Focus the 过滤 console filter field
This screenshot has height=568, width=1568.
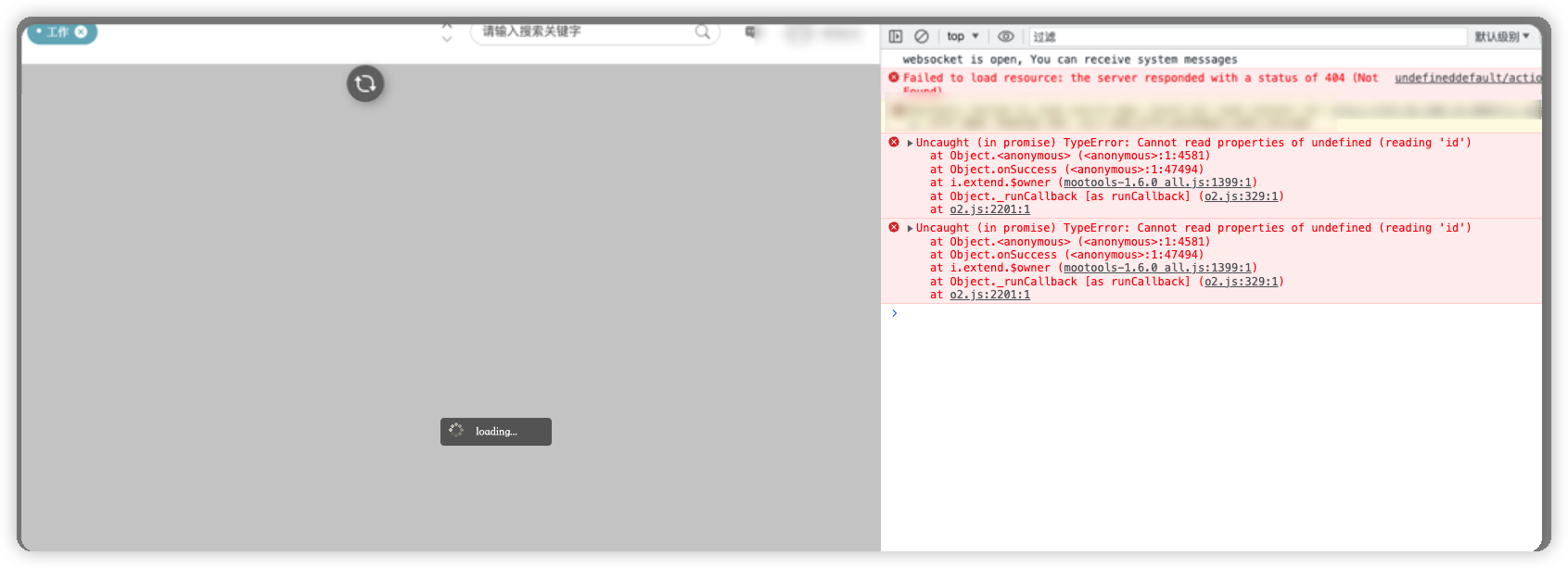point(1247,36)
